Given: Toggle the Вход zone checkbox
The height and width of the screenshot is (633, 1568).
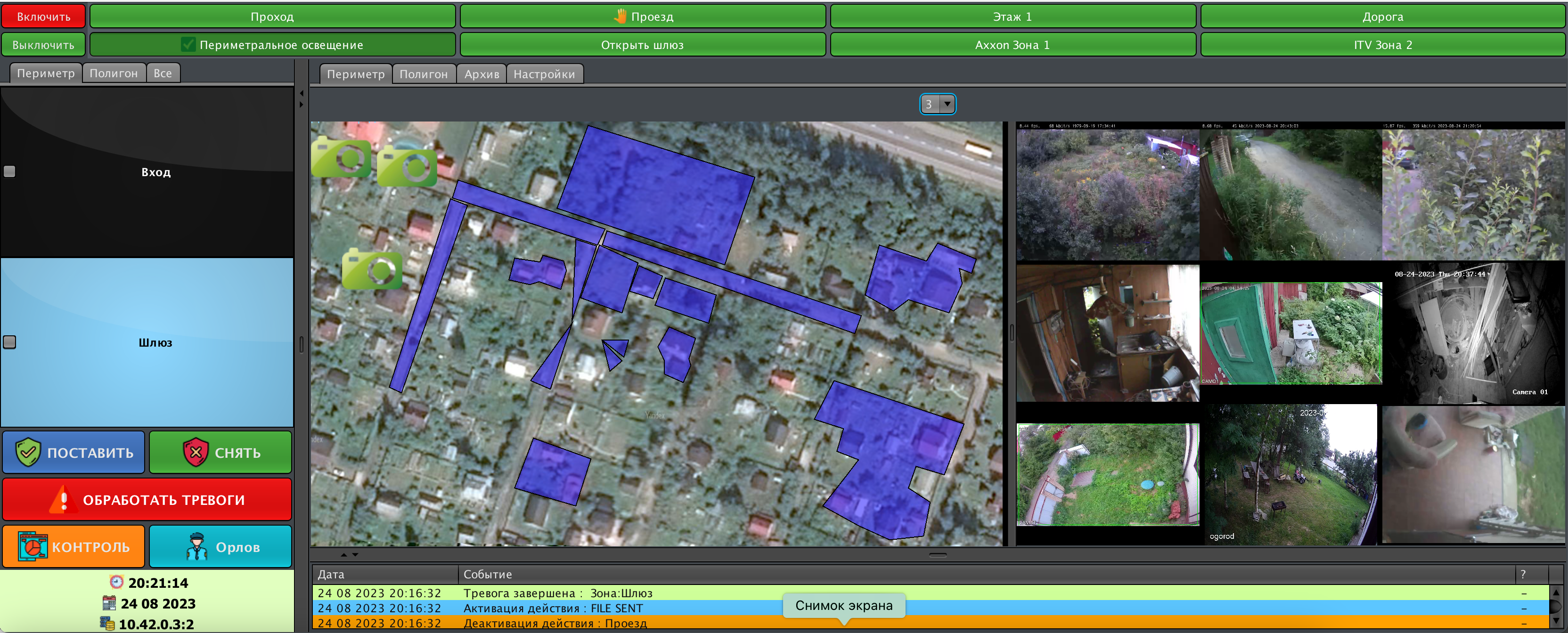Looking at the screenshot, I should tap(10, 171).
